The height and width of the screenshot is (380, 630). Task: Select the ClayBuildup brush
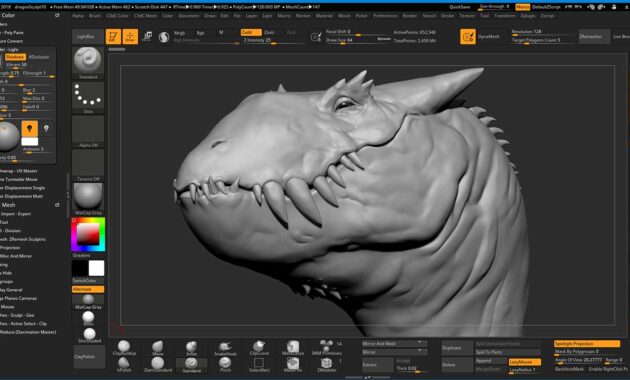click(x=124, y=348)
